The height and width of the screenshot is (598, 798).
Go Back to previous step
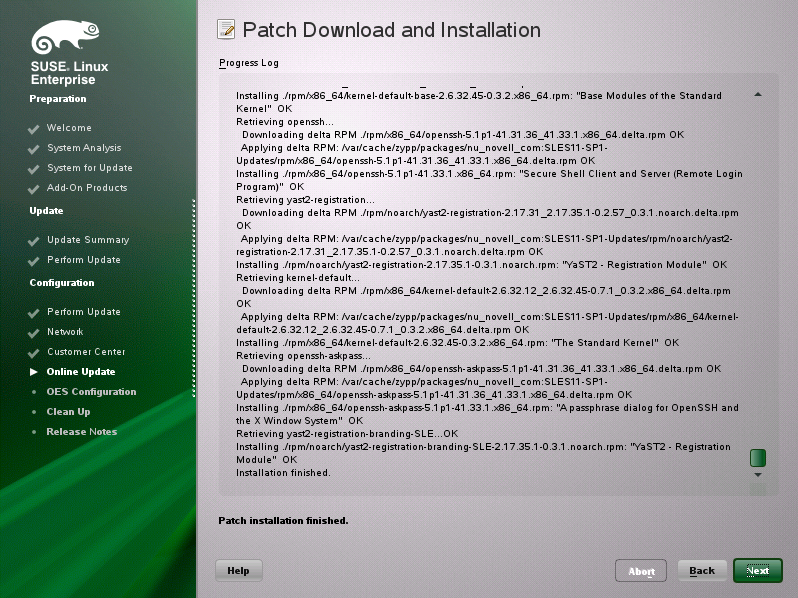702,571
